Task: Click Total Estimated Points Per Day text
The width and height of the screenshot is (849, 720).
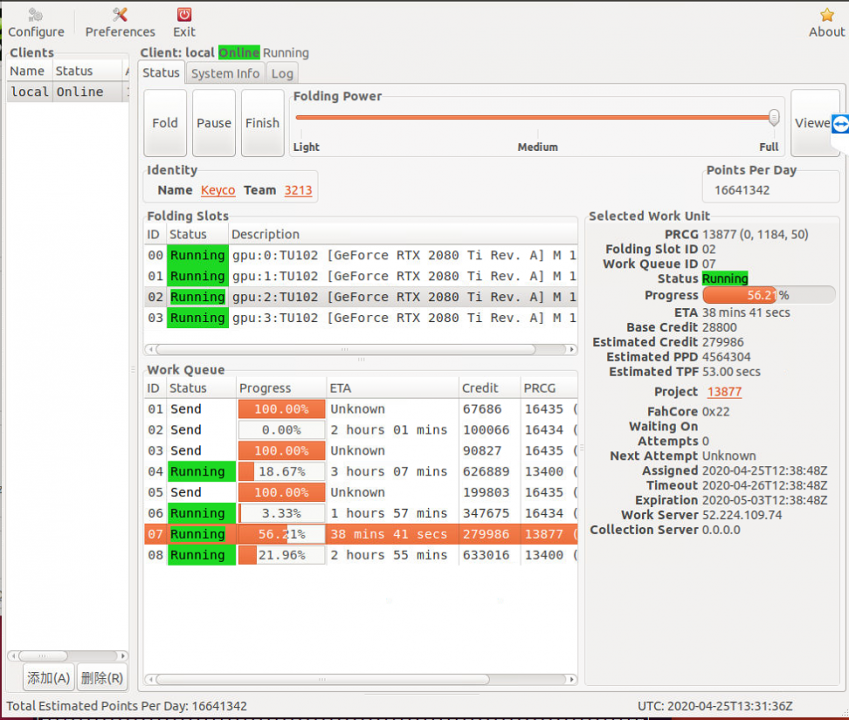Action: click(x=127, y=706)
